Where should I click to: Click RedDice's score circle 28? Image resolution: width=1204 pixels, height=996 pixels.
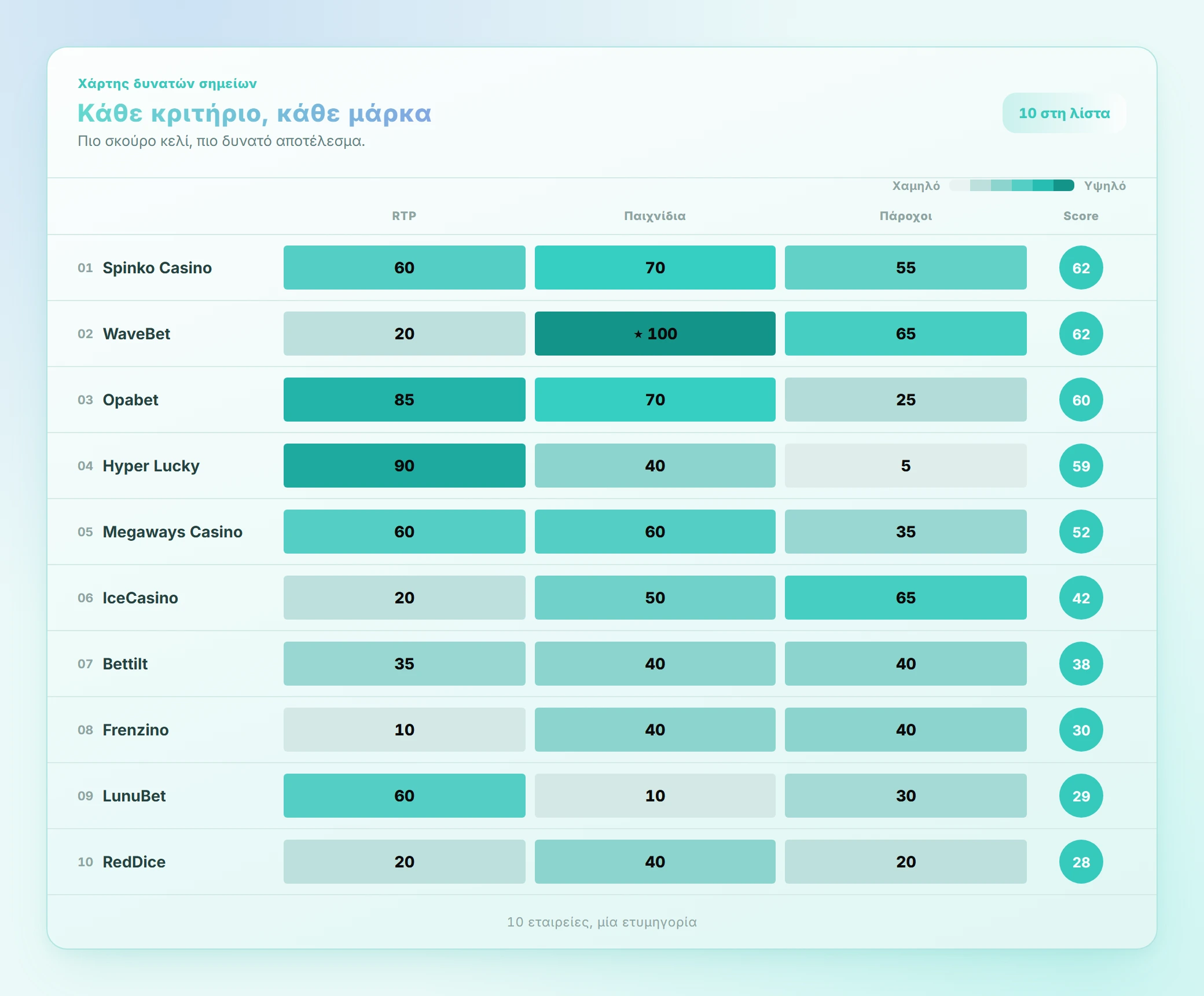tap(1081, 862)
